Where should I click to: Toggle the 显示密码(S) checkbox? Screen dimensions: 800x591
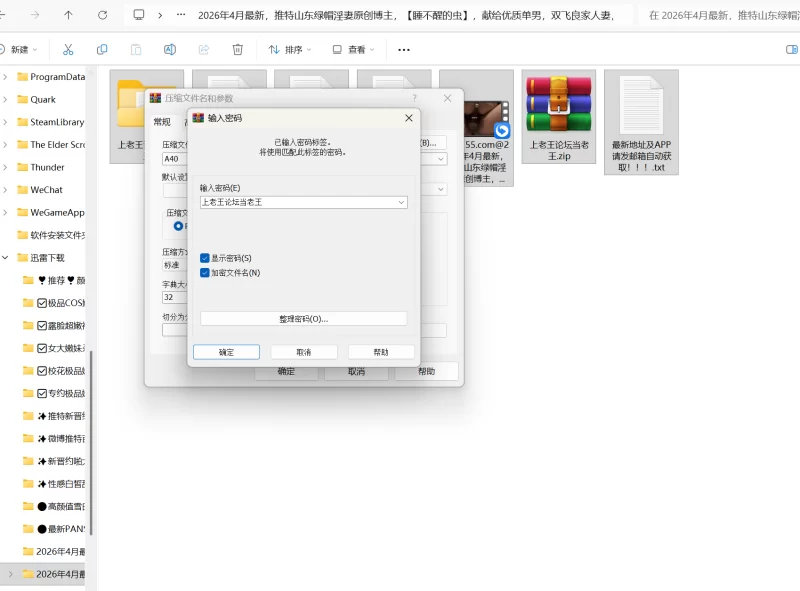click(205, 258)
